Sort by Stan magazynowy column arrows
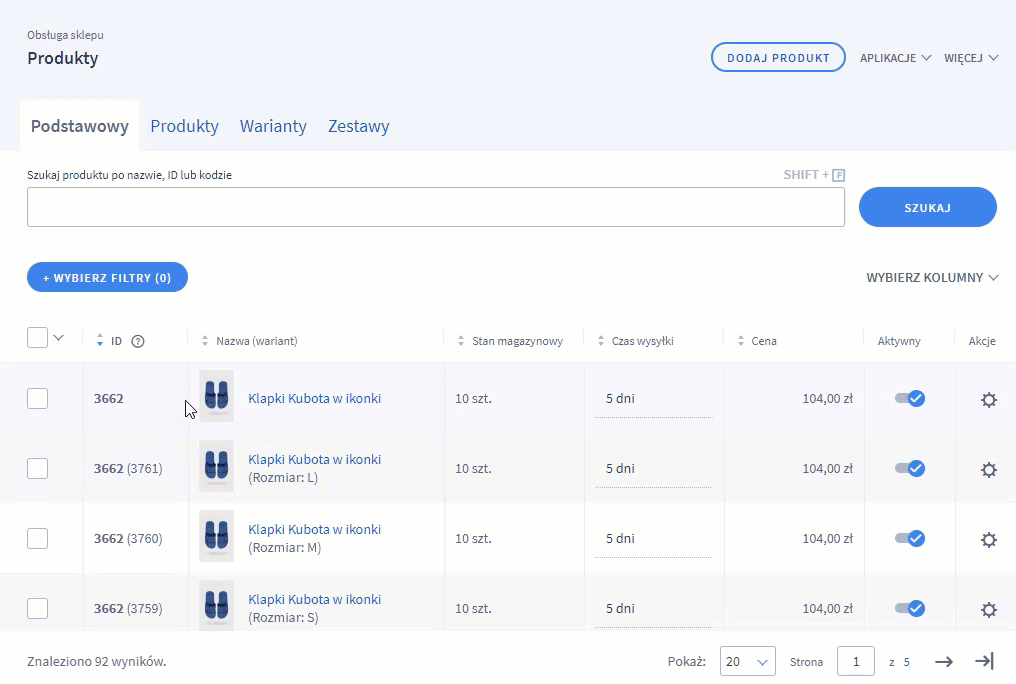1016x684 pixels. click(461, 341)
